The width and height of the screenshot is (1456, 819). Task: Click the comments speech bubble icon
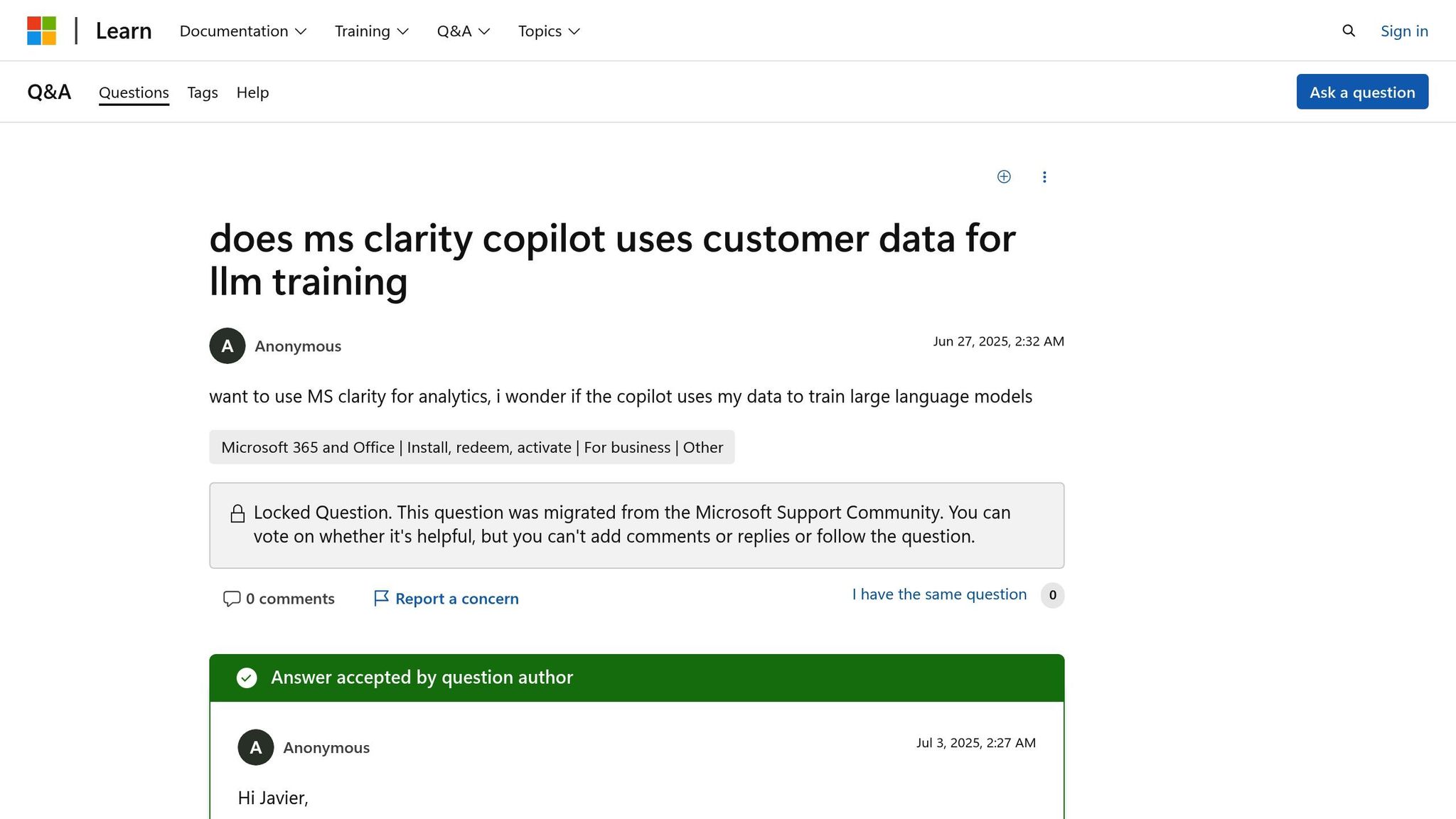coord(231,599)
